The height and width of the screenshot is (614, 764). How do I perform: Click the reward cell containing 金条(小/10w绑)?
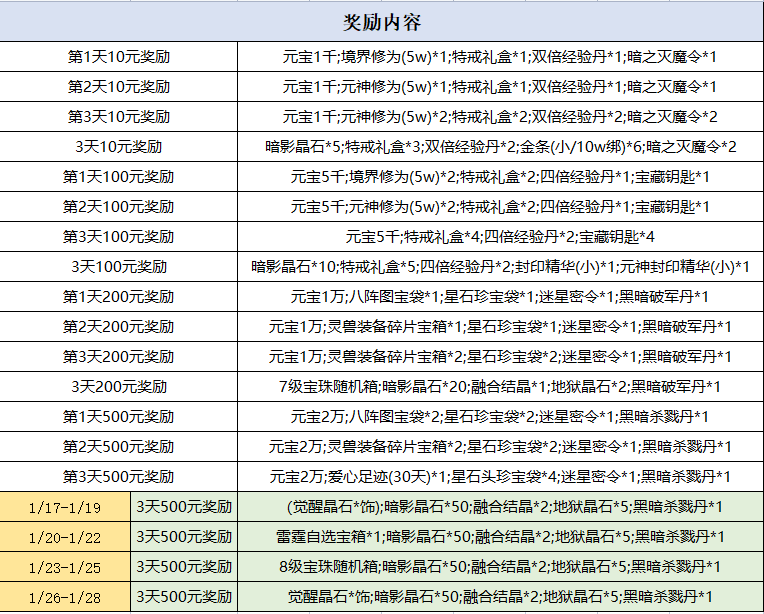point(500,147)
